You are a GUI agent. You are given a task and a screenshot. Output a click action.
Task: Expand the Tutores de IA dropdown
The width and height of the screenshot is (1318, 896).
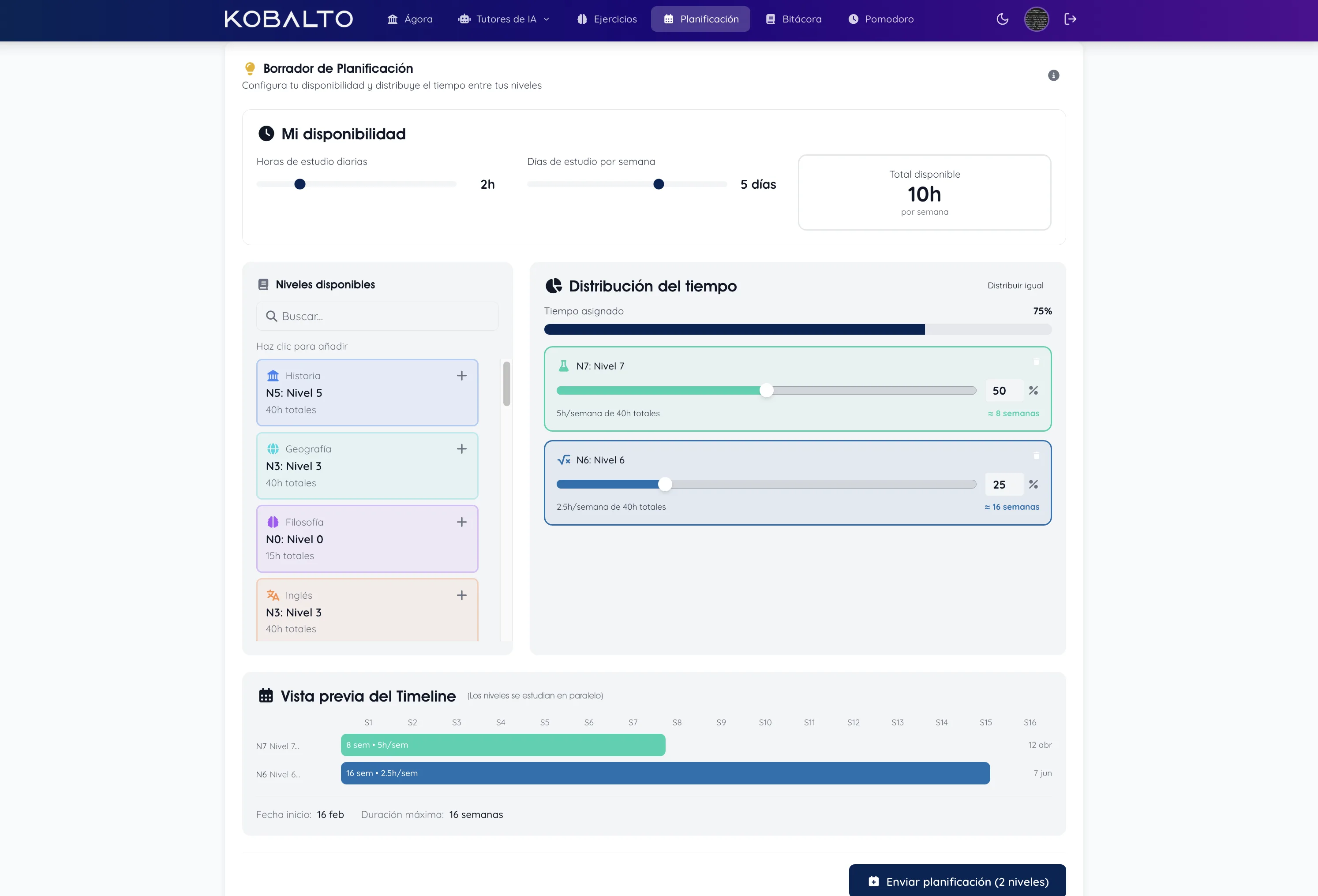pyautogui.click(x=504, y=19)
